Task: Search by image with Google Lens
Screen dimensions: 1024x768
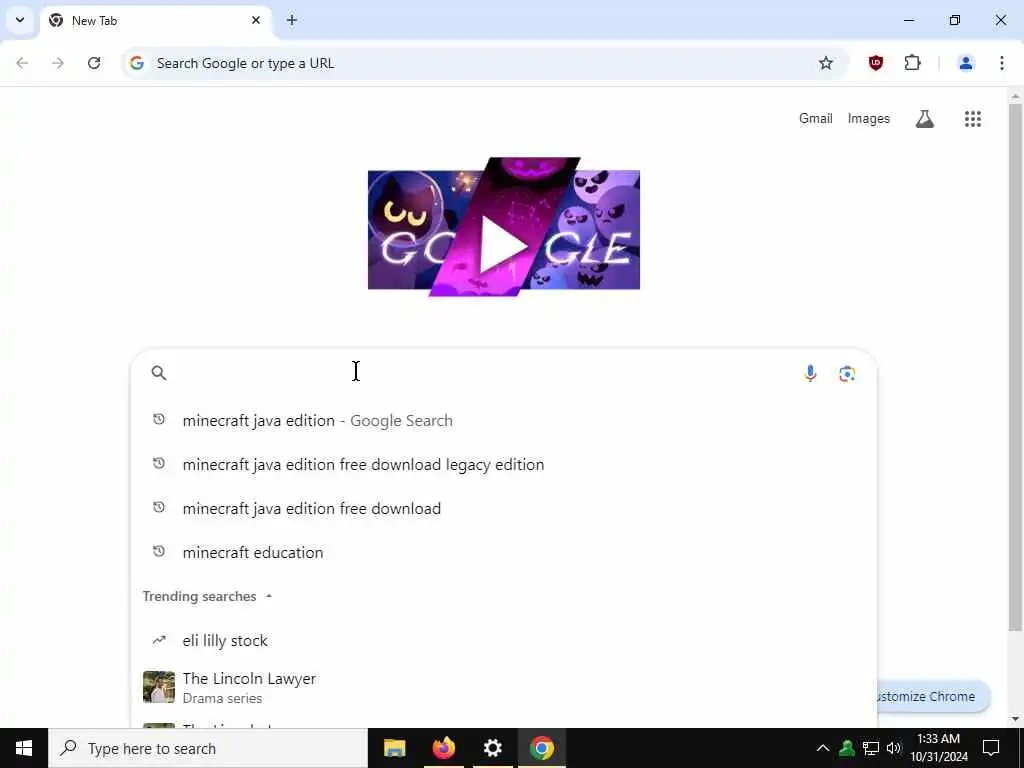Action: [847, 374]
